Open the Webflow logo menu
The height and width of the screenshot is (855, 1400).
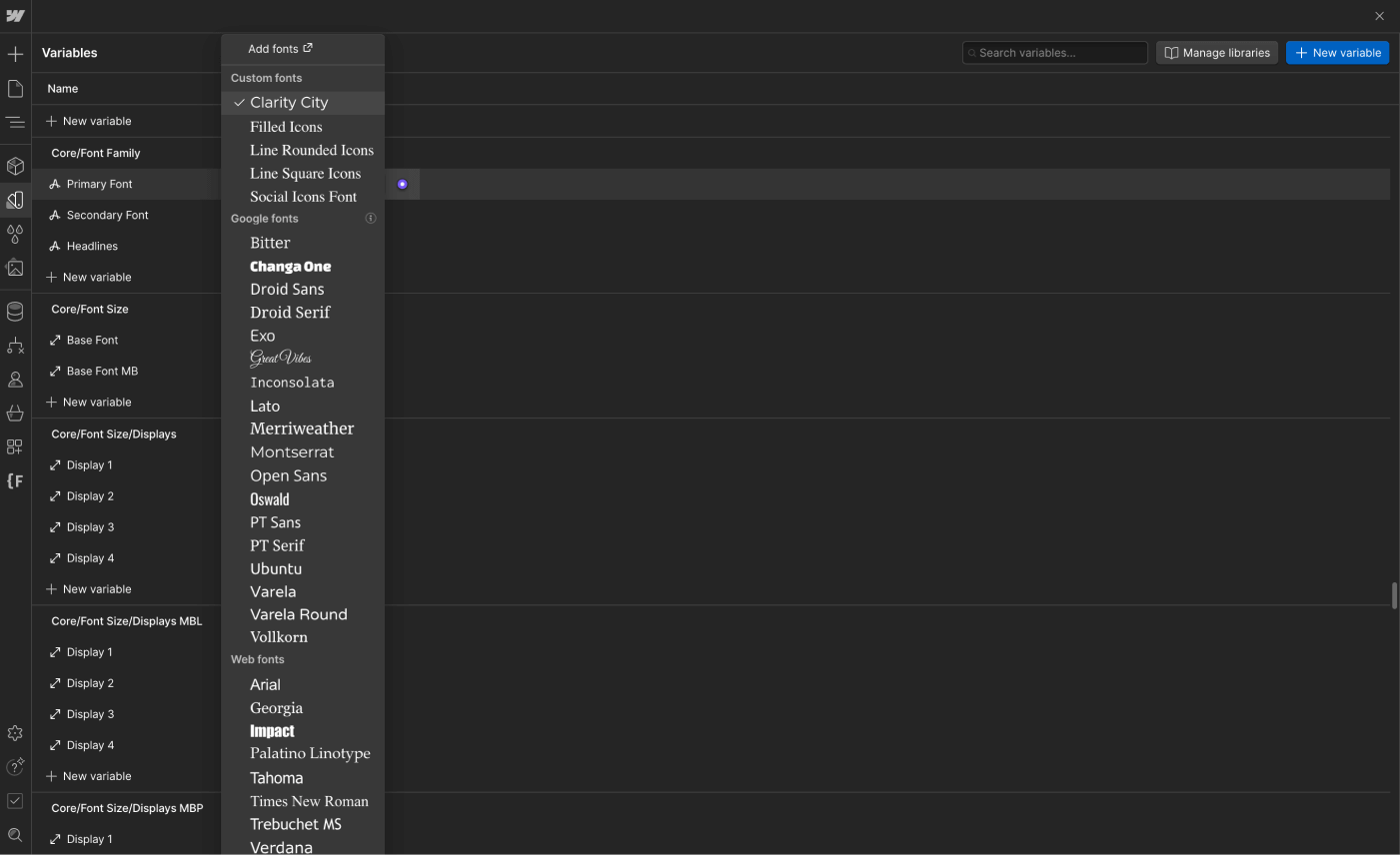(15, 16)
